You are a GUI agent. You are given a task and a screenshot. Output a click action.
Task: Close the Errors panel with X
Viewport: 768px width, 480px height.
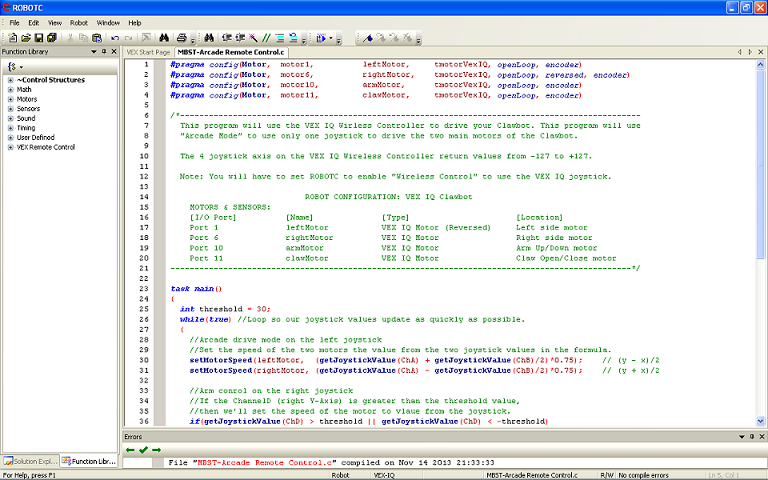tap(762, 436)
